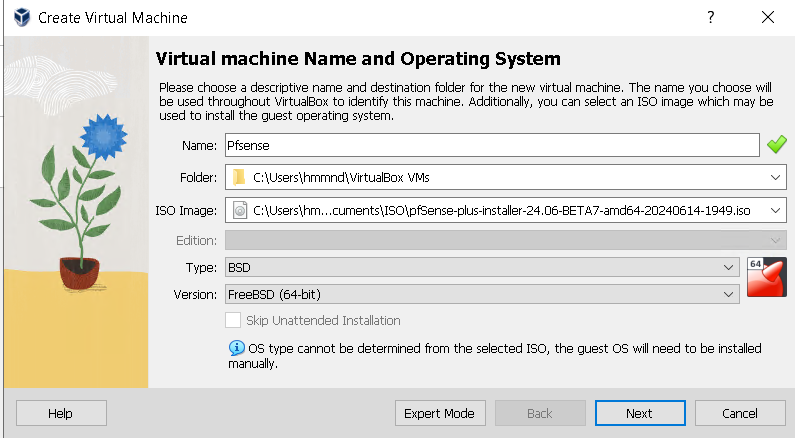
Task: Click the Virtual machine Name and Operating System heading
Action: (x=358, y=59)
